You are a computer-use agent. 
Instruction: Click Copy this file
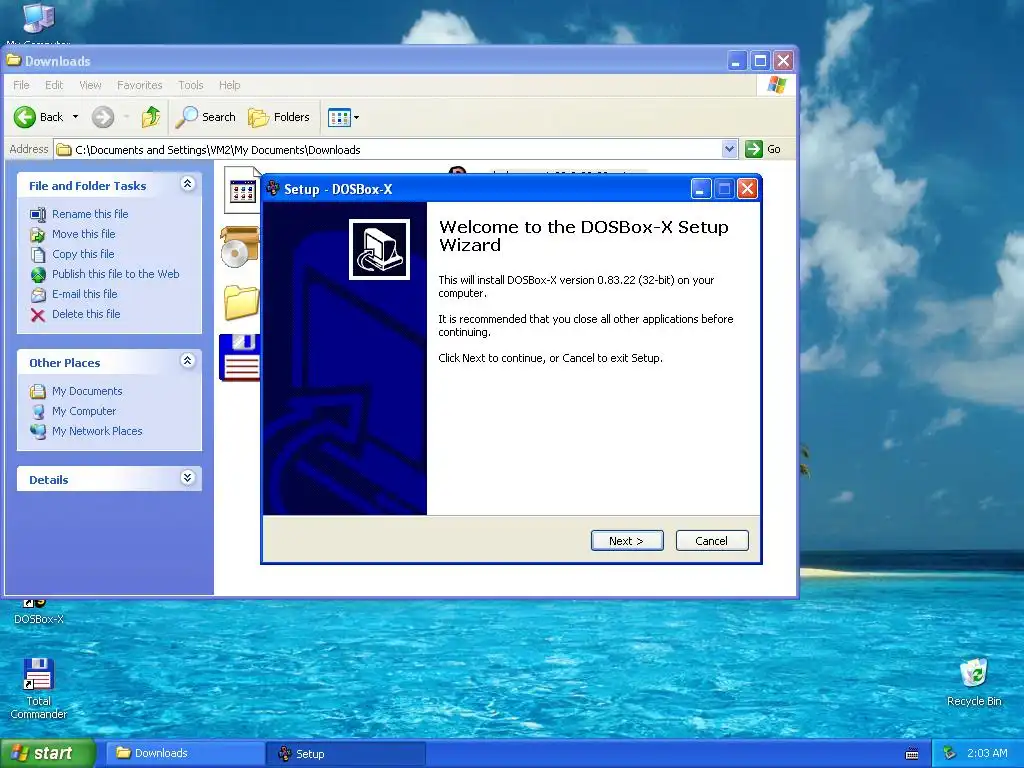83,254
